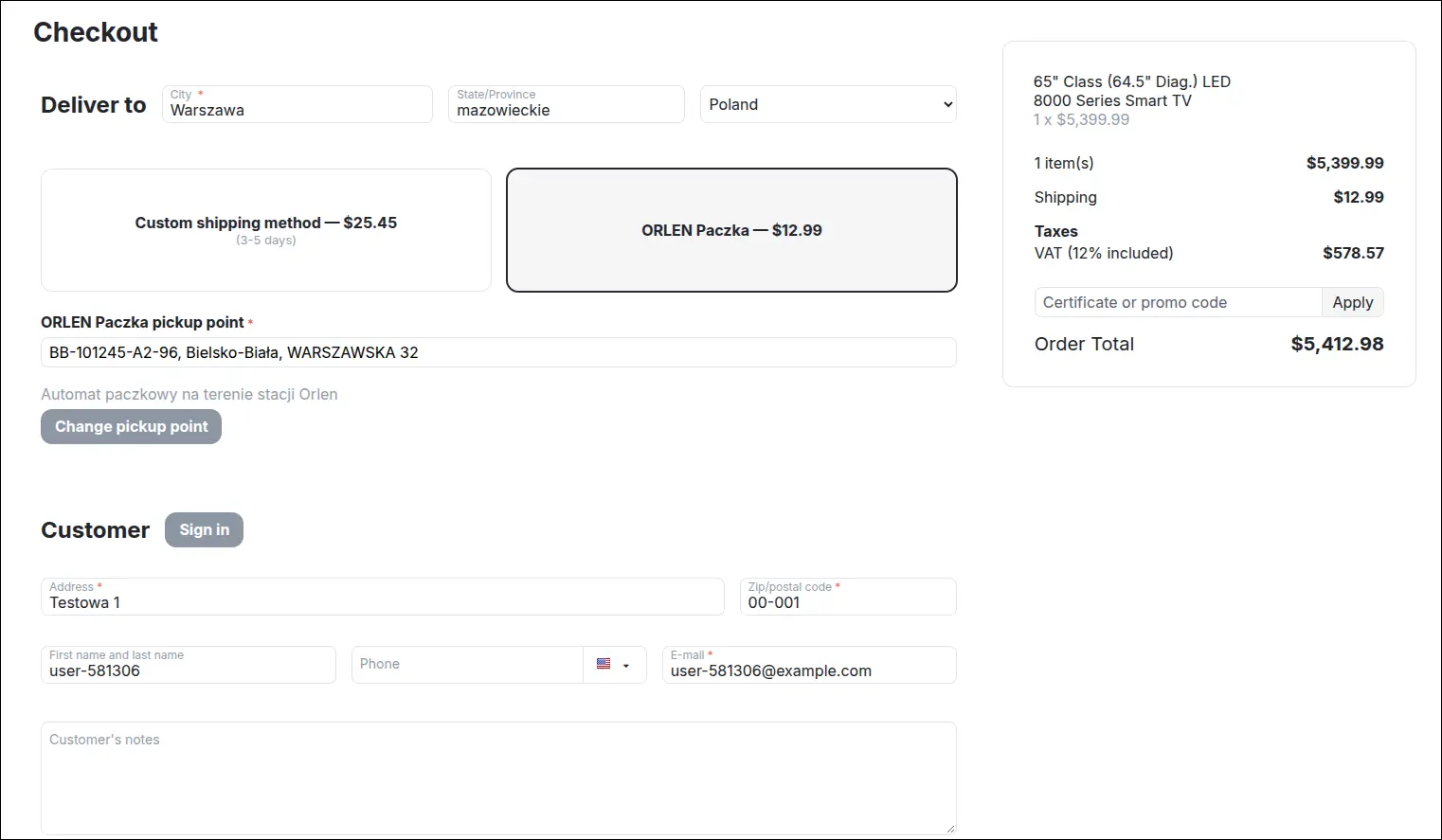Image resolution: width=1442 pixels, height=840 pixels.
Task: Select ORLEN Paczka shipping option
Action: [731, 230]
